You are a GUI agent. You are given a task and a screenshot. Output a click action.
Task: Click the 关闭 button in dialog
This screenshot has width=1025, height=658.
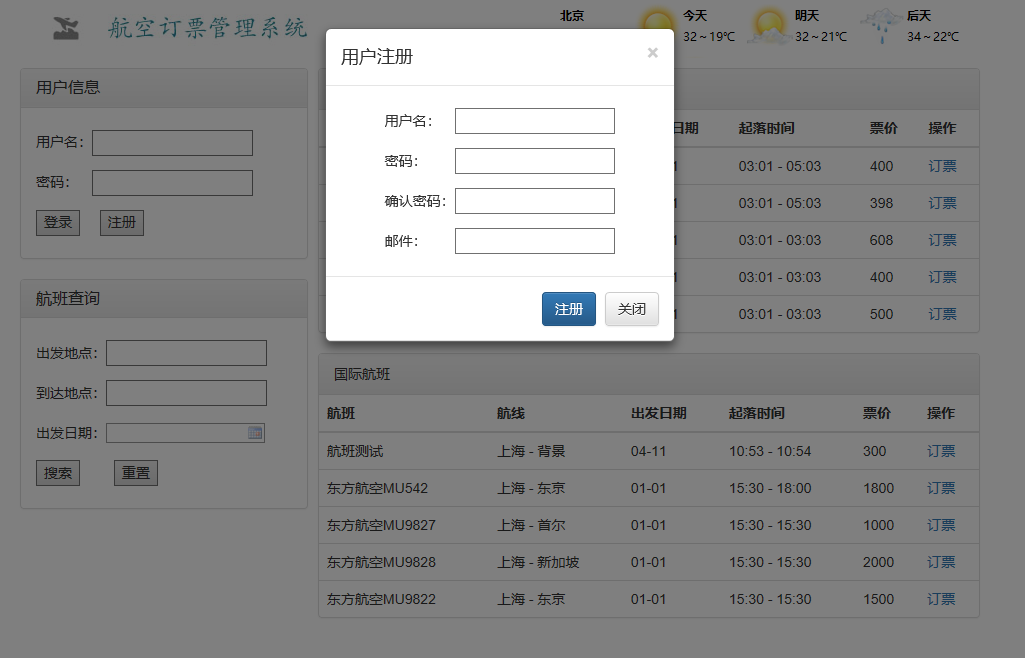(631, 309)
